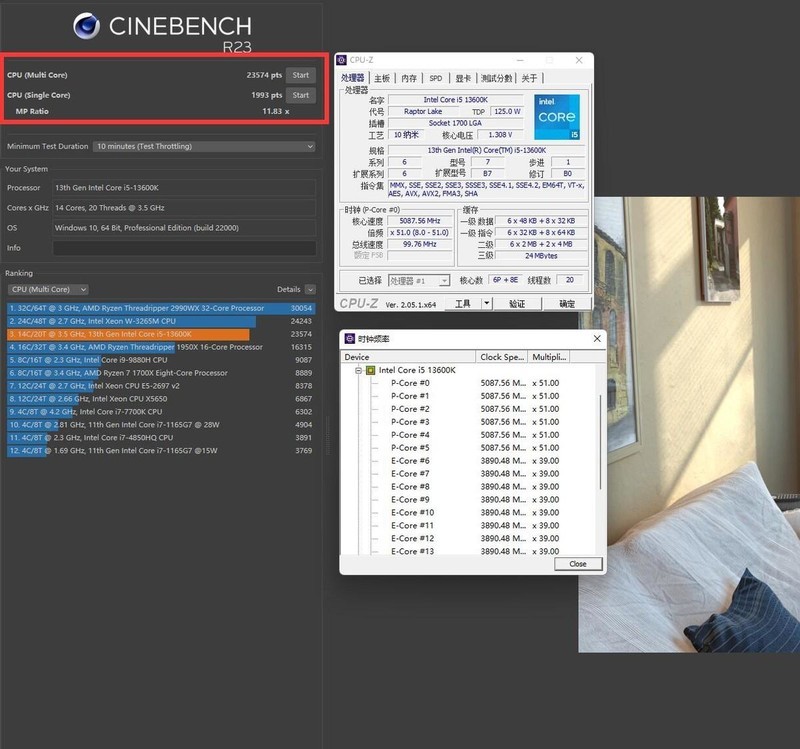The height and width of the screenshot is (749, 800).
Task: Start the CPU Multi Core benchmark
Action: click(x=300, y=73)
